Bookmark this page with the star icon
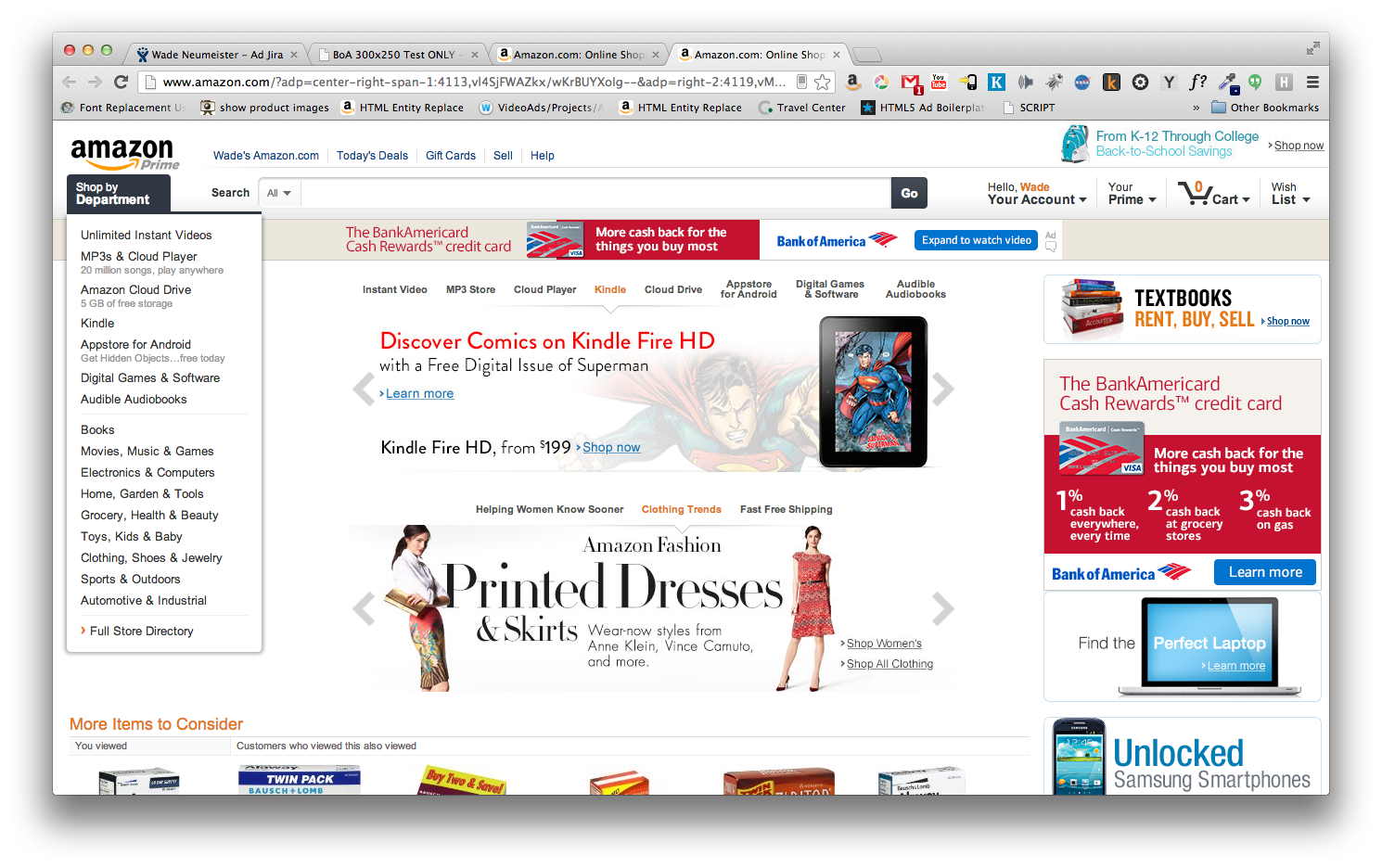The image size is (1382, 868). (822, 82)
